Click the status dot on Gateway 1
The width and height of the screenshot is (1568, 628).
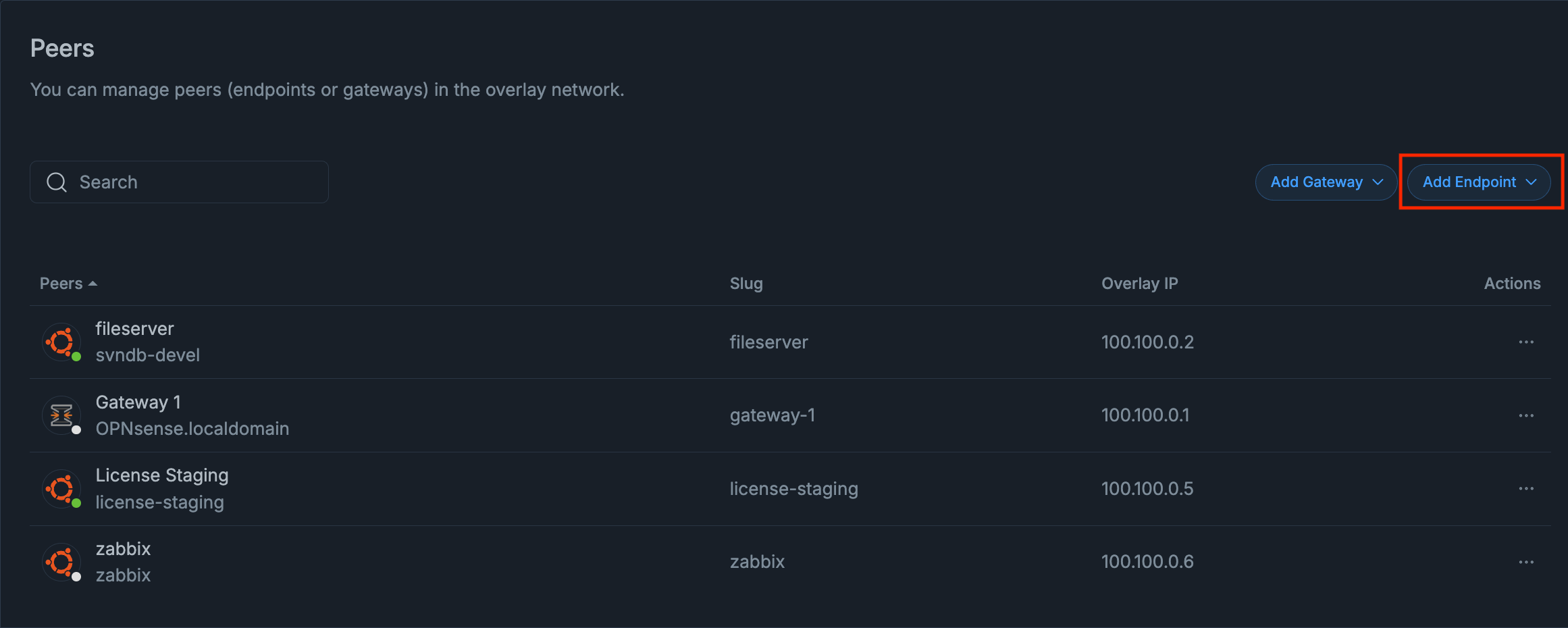click(x=78, y=428)
